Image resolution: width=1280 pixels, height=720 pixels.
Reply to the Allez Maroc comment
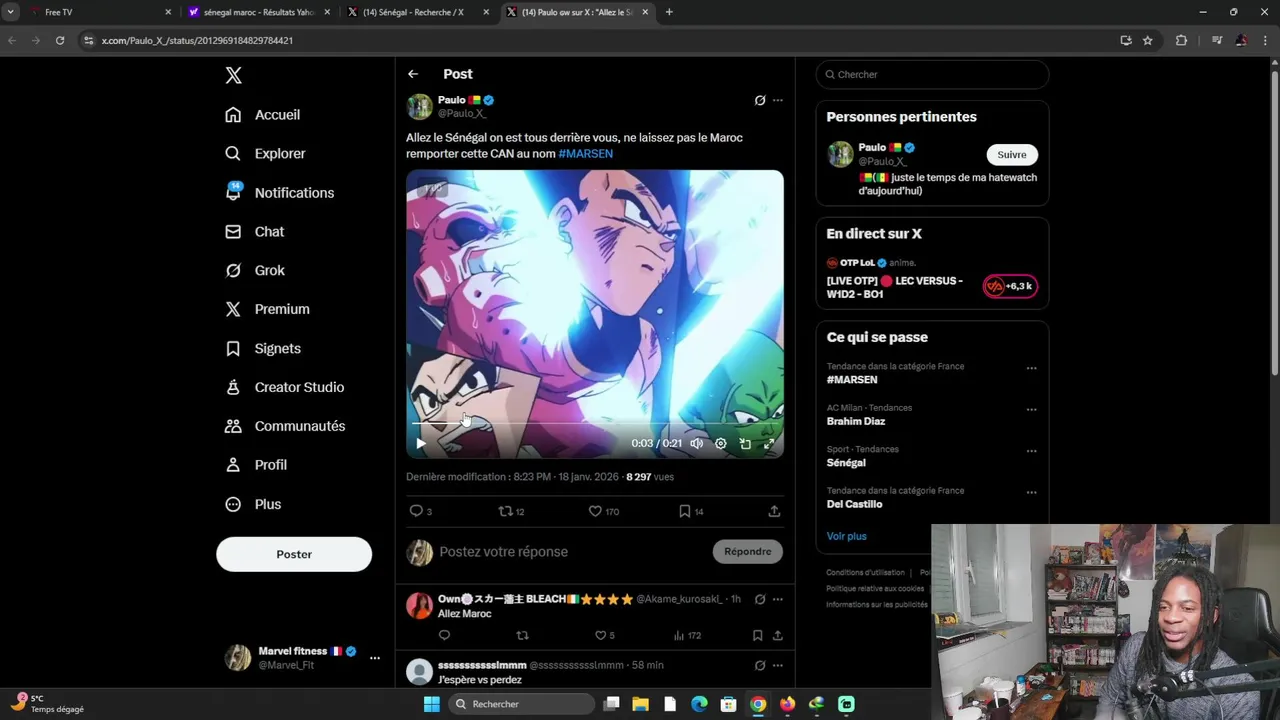[445, 635]
